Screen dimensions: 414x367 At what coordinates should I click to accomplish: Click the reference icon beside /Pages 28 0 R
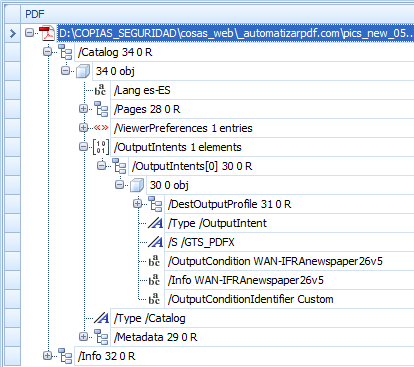coord(101,109)
